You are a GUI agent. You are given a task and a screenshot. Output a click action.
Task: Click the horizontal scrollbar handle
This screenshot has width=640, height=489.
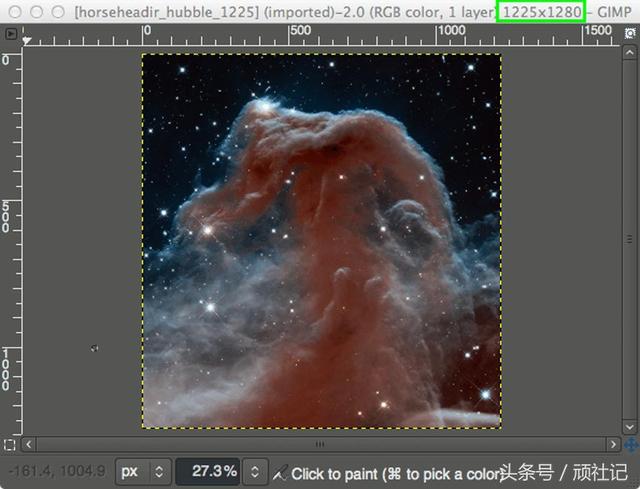[320, 444]
